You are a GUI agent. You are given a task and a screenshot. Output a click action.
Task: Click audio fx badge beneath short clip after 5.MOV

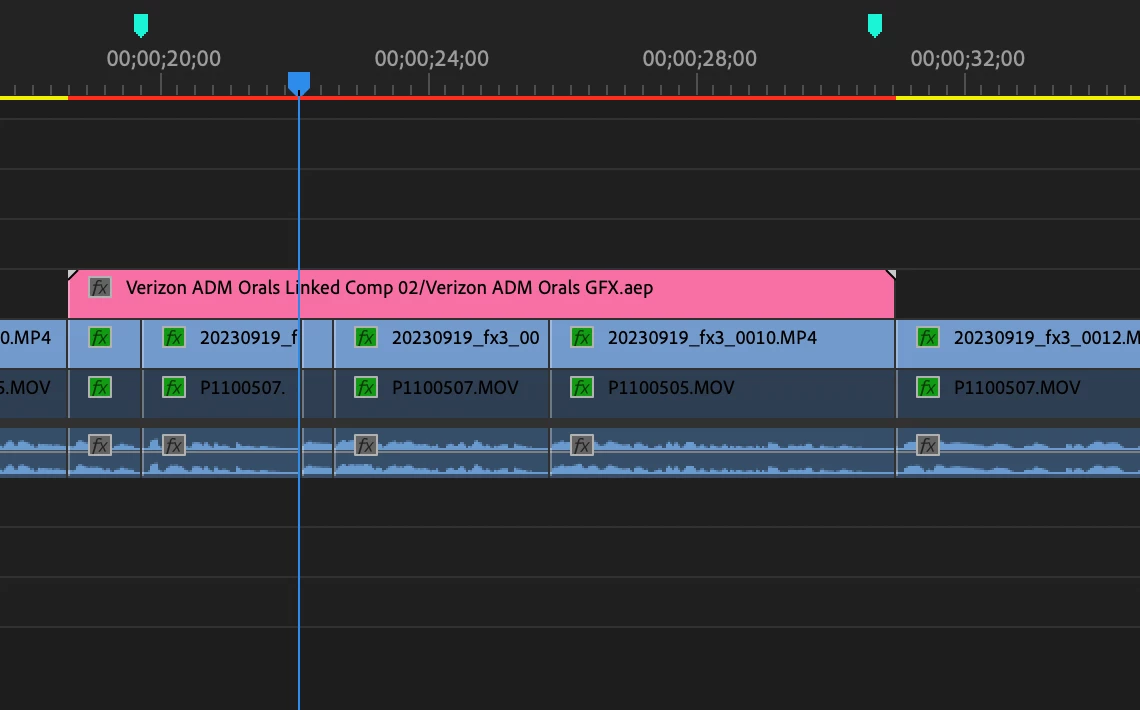[x=100, y=445]
